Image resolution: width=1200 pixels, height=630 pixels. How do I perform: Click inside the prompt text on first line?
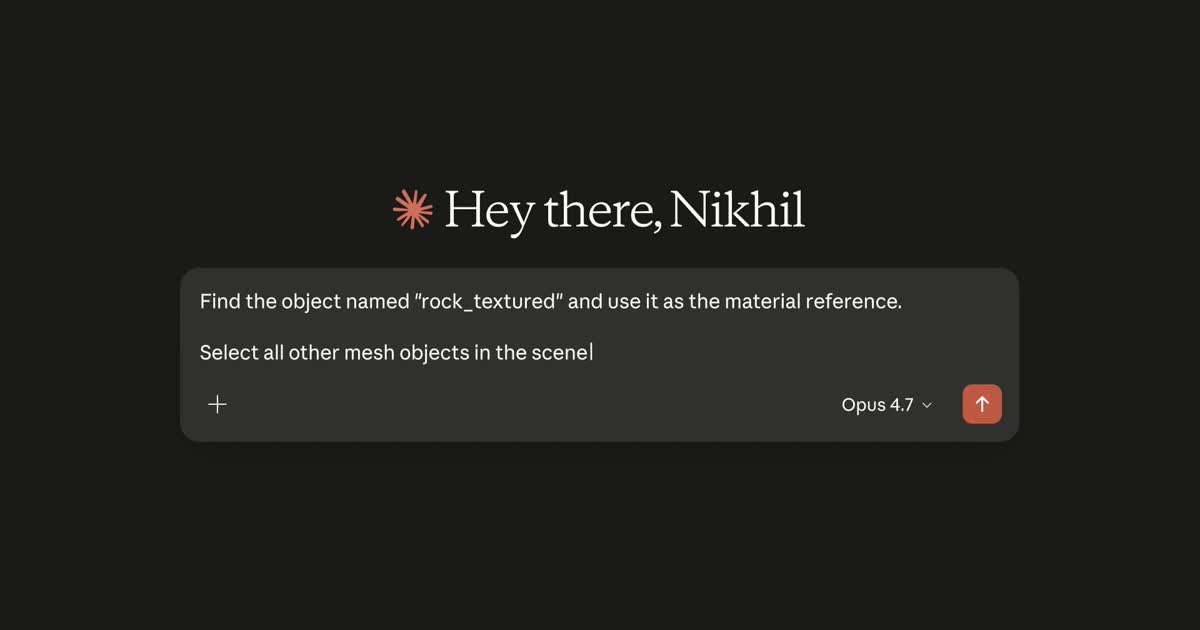tap(551, 301)
